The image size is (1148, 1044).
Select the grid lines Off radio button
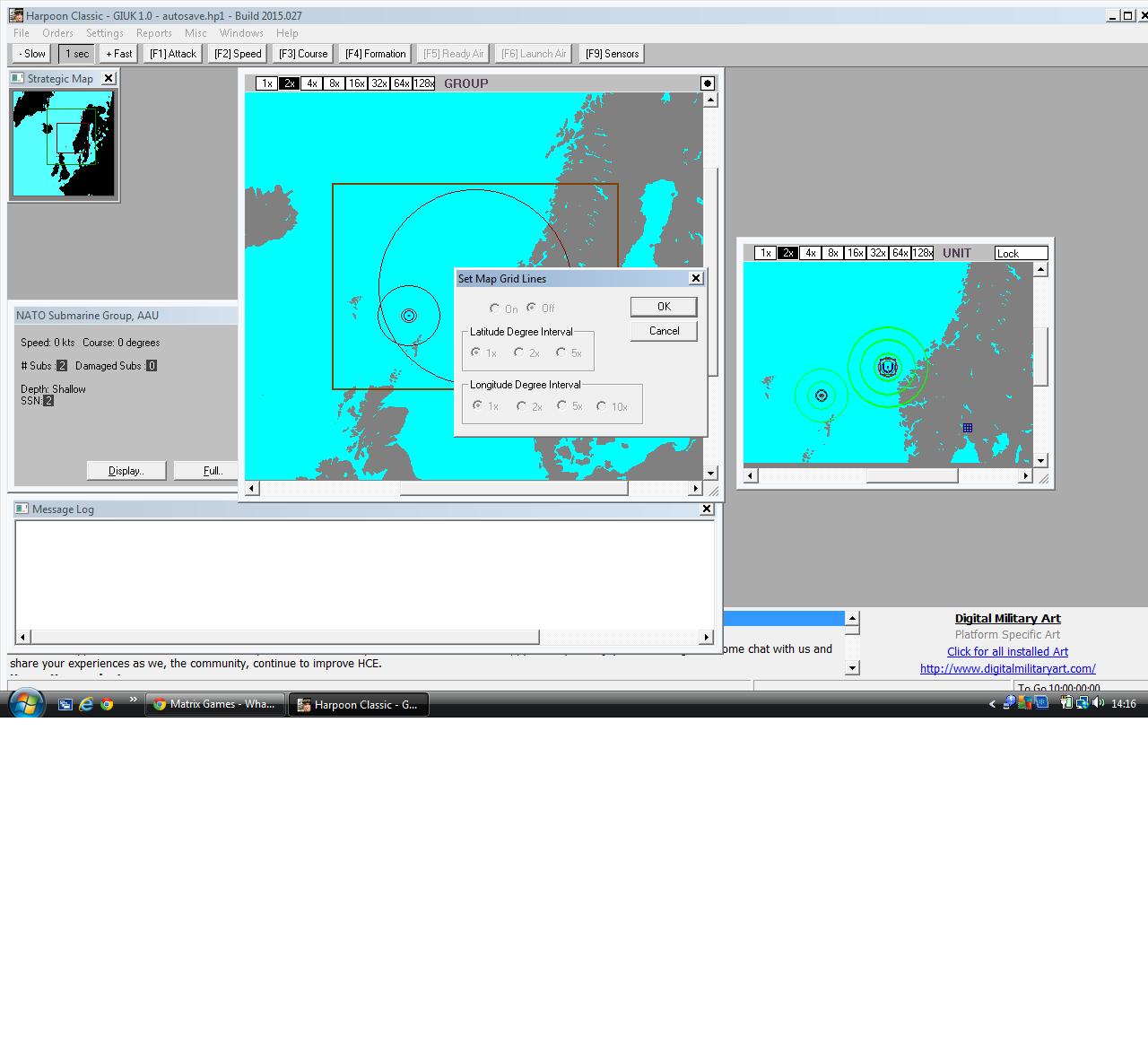click(x=531, y=308)
